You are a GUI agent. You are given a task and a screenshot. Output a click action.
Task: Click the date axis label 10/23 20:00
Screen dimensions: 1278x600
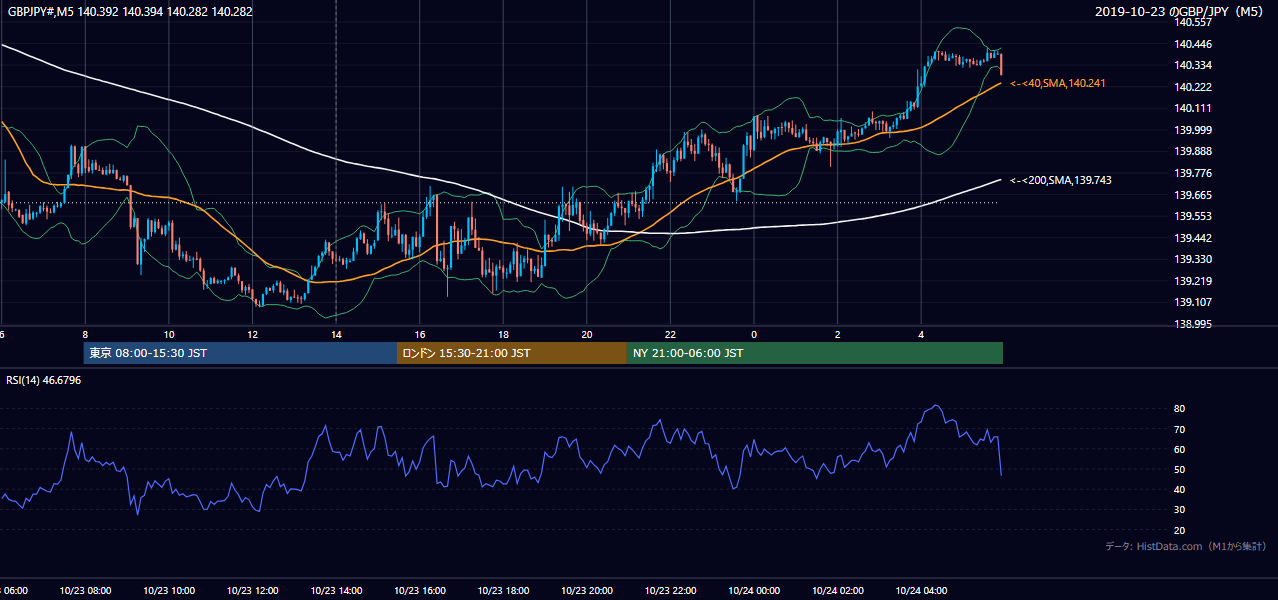(x=587, y=590)
